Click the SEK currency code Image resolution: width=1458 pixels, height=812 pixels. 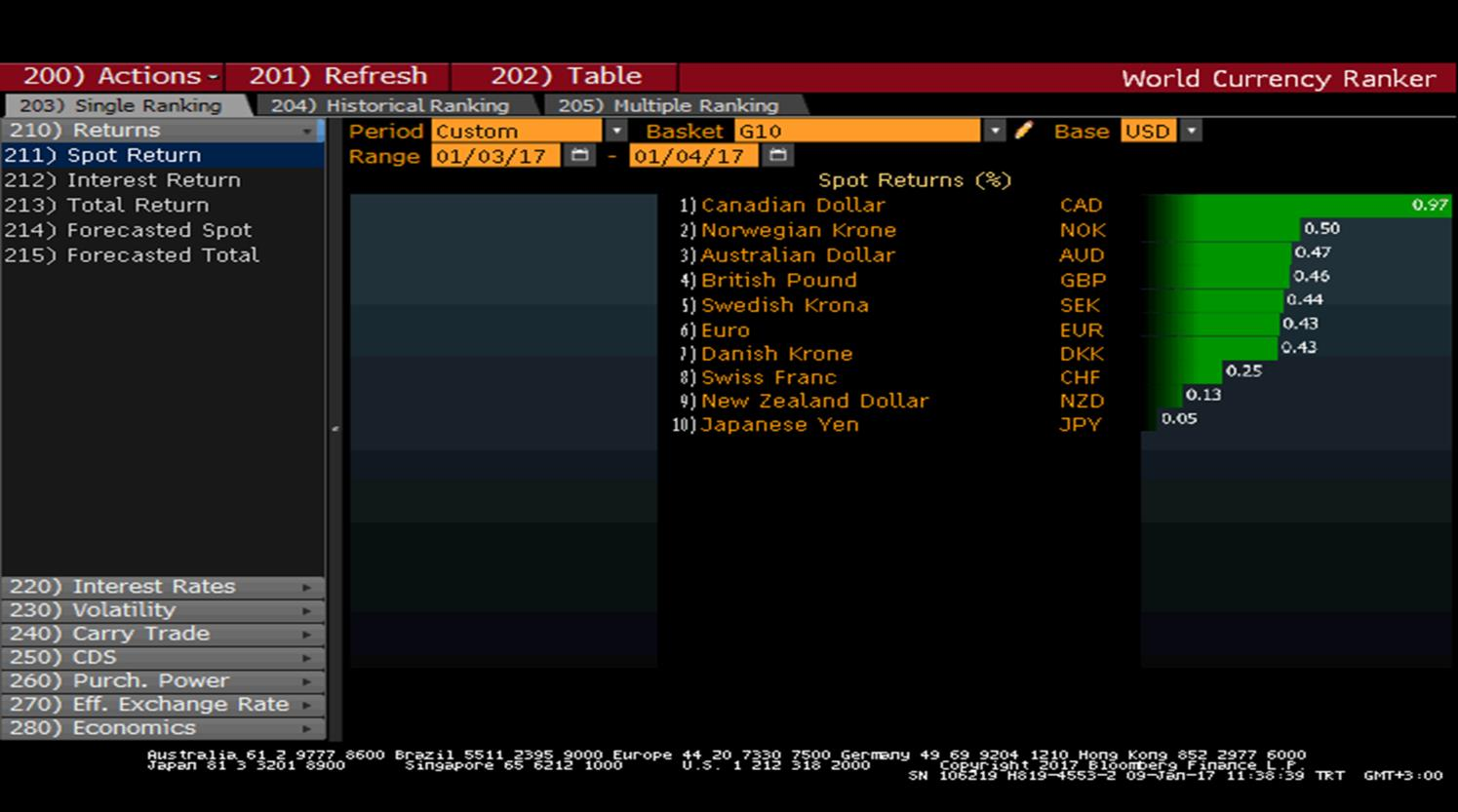pyautogui.click(x=1081, y=305)
